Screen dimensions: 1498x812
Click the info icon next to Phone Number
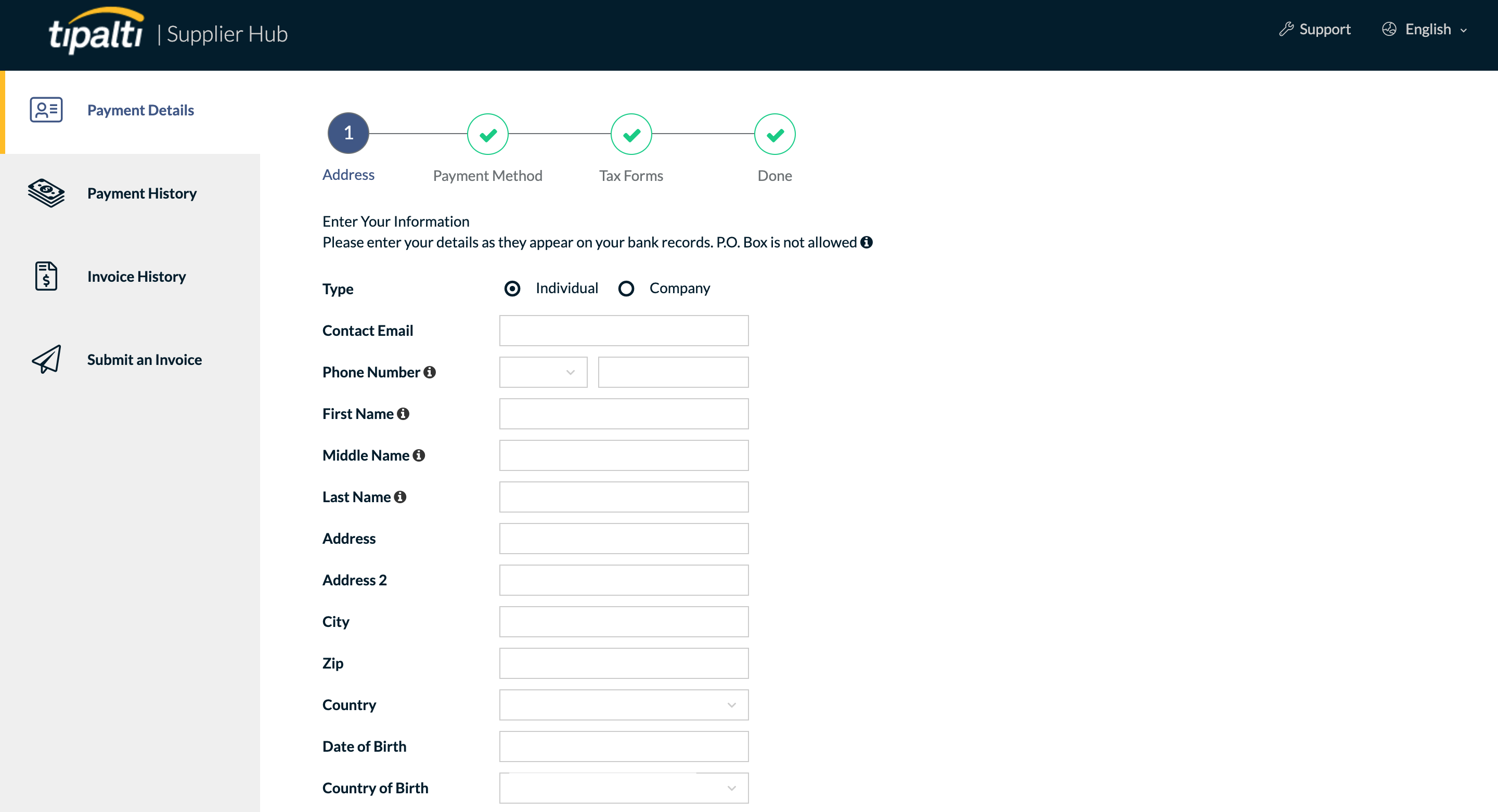[x=430, y=372]
